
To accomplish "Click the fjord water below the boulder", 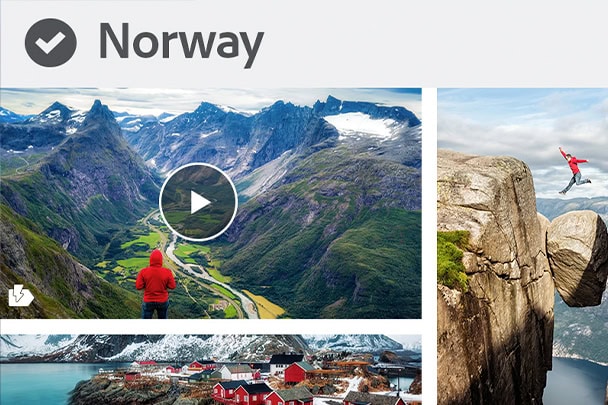I will pyautogui.click(x=578, y=382).
